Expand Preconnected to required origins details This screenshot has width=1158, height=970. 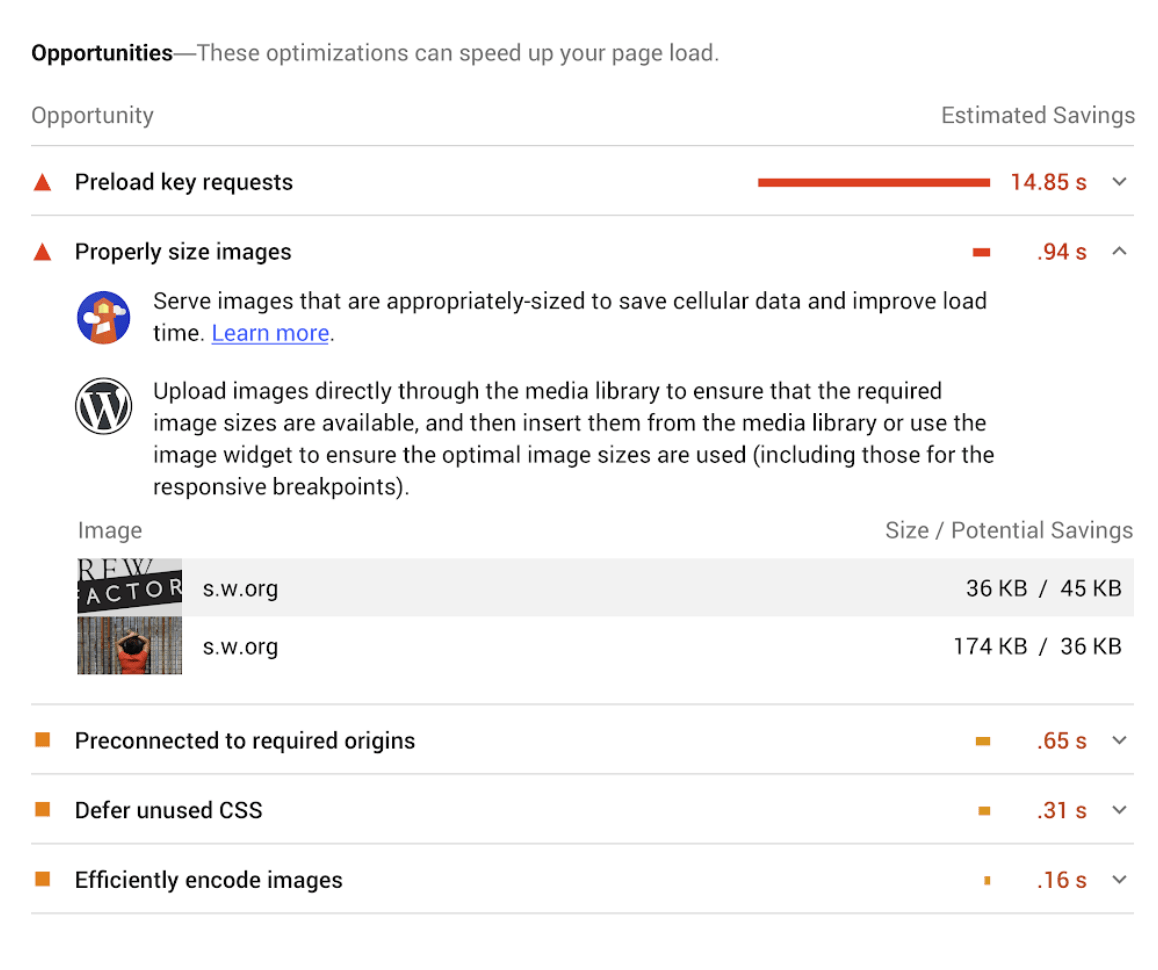[x=1120, y=741]
